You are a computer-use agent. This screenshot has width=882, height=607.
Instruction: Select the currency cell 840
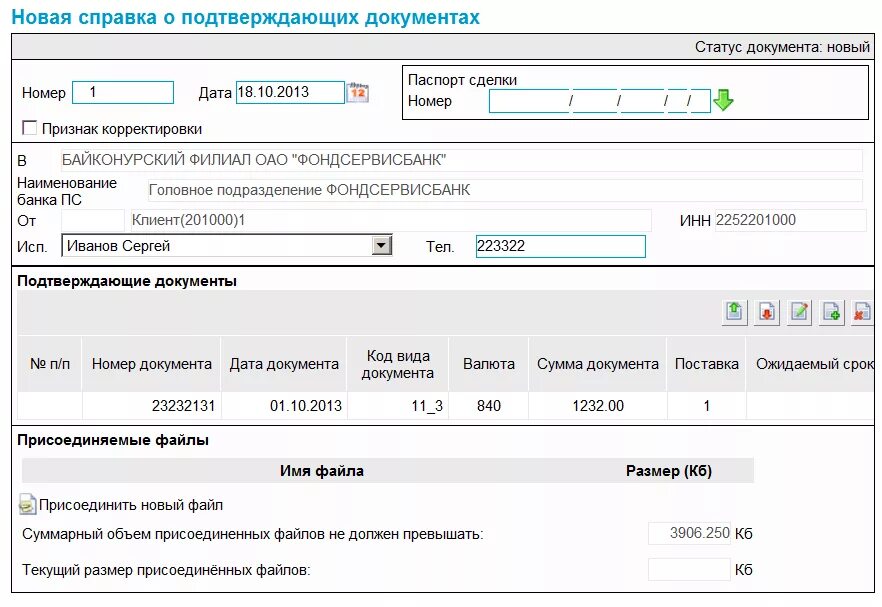tap(488, 406)
